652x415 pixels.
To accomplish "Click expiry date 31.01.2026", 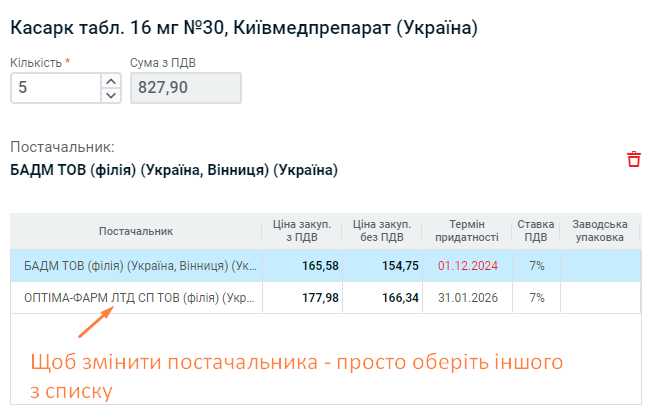I will click(467, 298).
